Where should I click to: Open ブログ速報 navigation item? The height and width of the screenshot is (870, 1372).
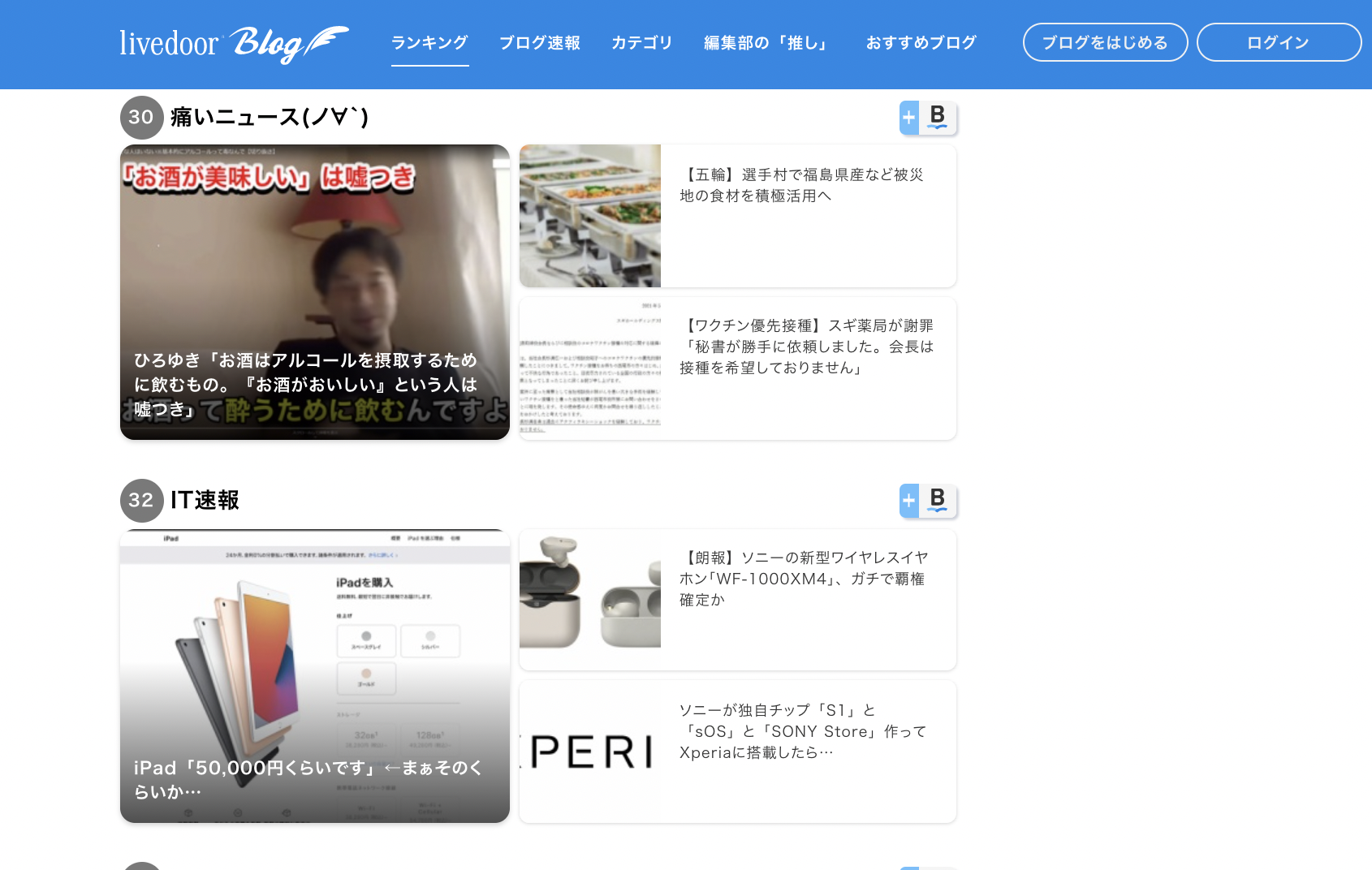click(x=540, y=43)
